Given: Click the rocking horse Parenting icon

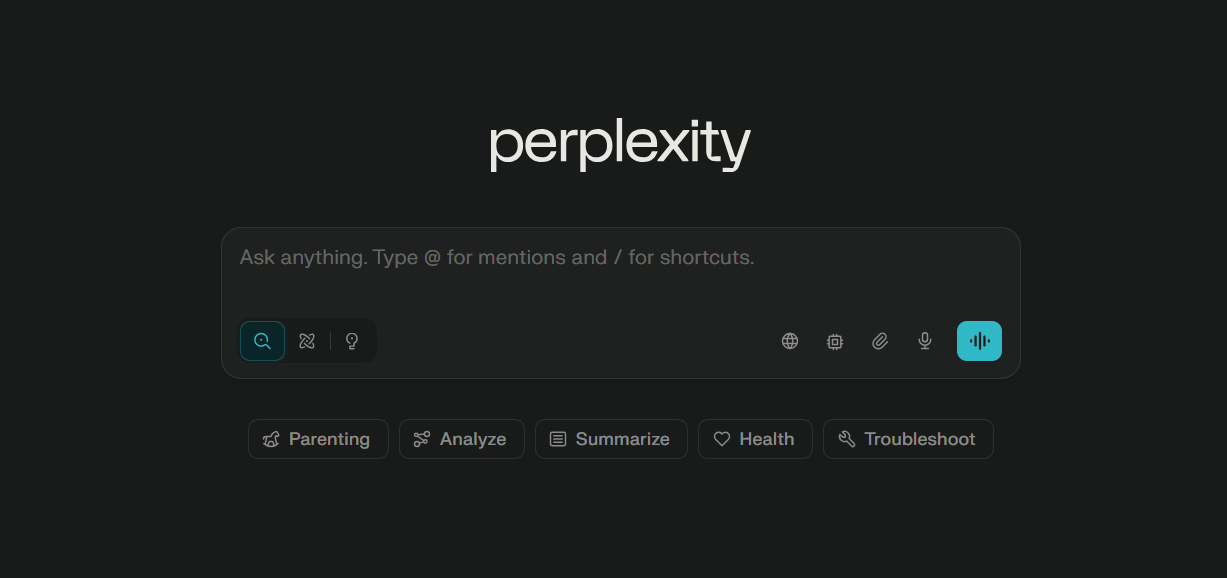Looking at the screenshot, I should coord(271,439).
